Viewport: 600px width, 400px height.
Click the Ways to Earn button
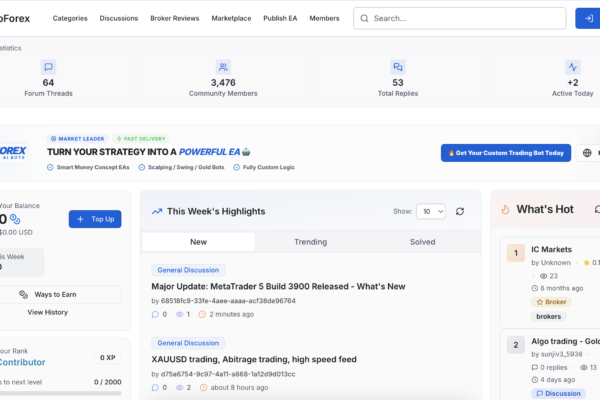click(x=55, y=294)
